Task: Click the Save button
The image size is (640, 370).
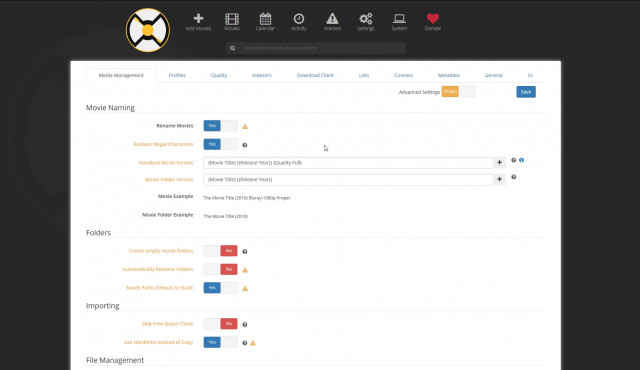Action: point(526,92)
